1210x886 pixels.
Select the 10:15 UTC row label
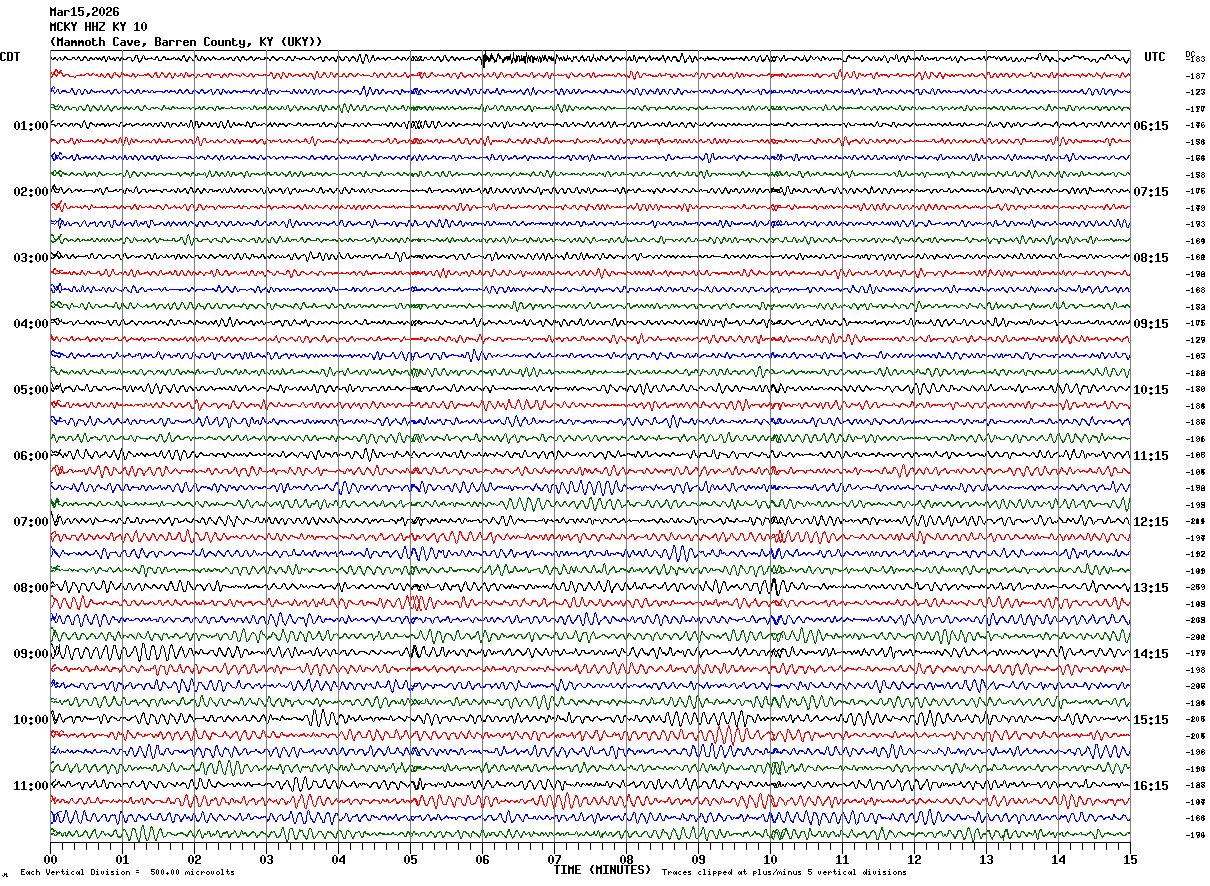1151,390
